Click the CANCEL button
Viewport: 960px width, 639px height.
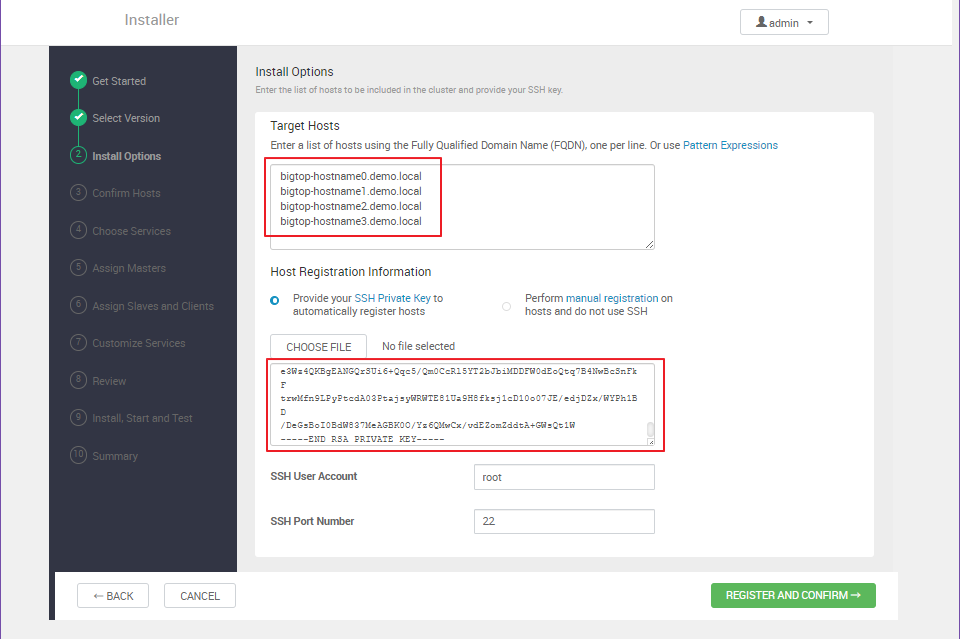click(200, 596)
